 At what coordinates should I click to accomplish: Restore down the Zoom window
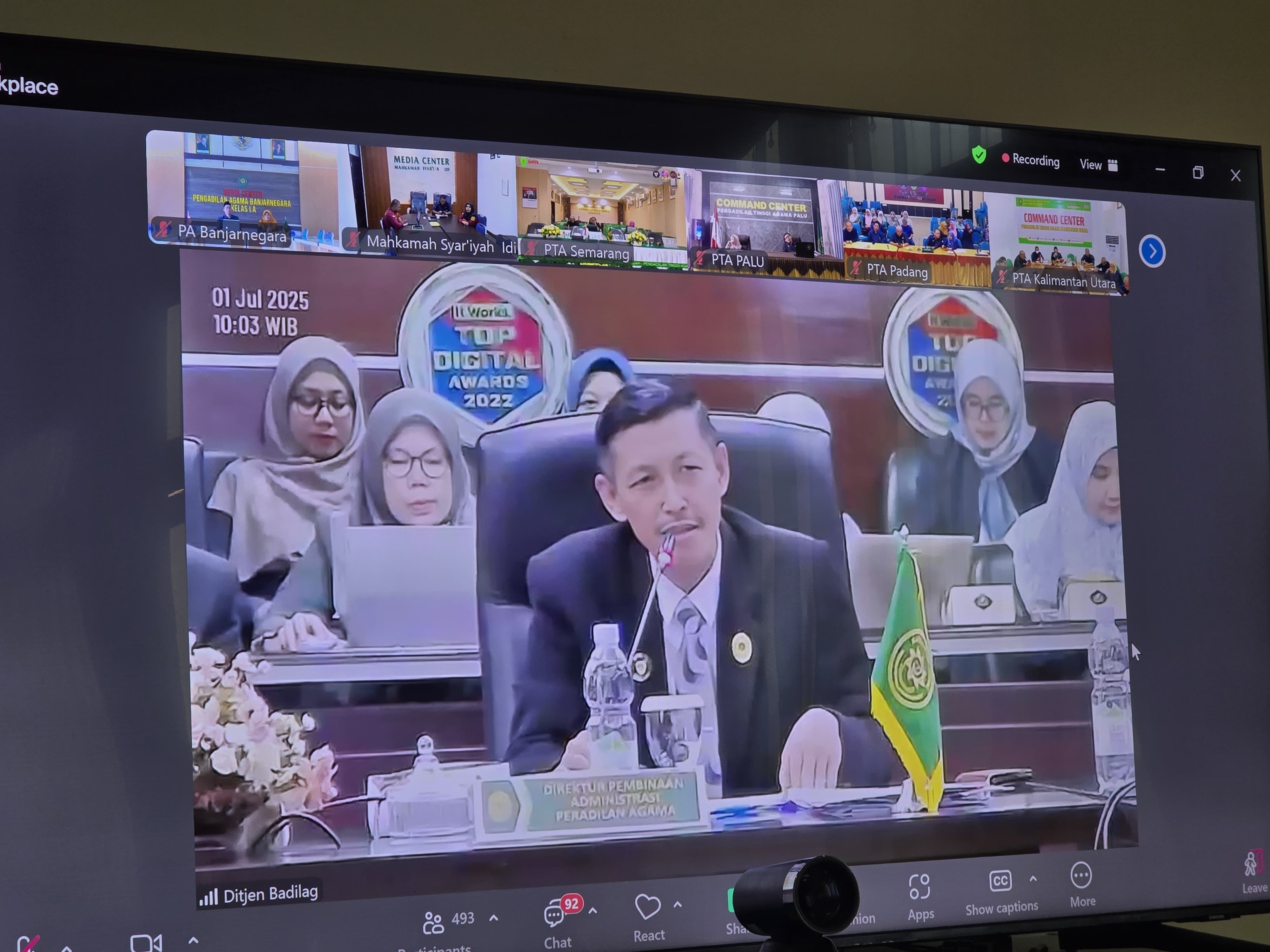(x=1198, y=173)
